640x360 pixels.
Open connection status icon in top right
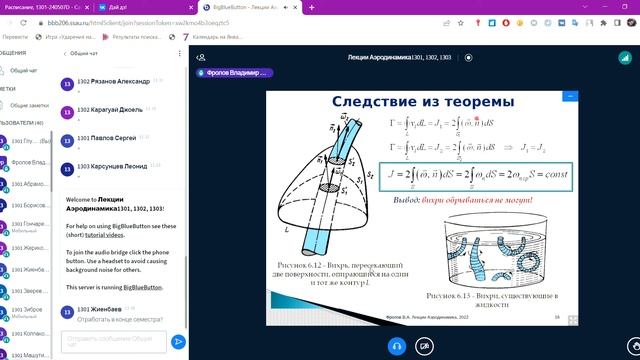[x=625, y=58]
